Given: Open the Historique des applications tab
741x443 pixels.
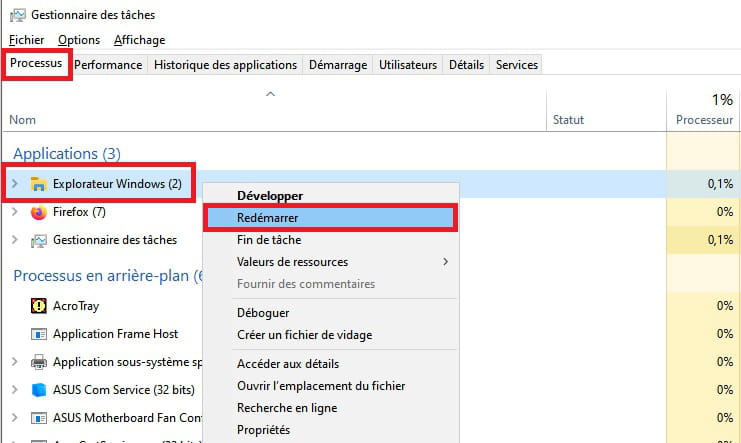Looking at the screenshot, I should [225, 65].
